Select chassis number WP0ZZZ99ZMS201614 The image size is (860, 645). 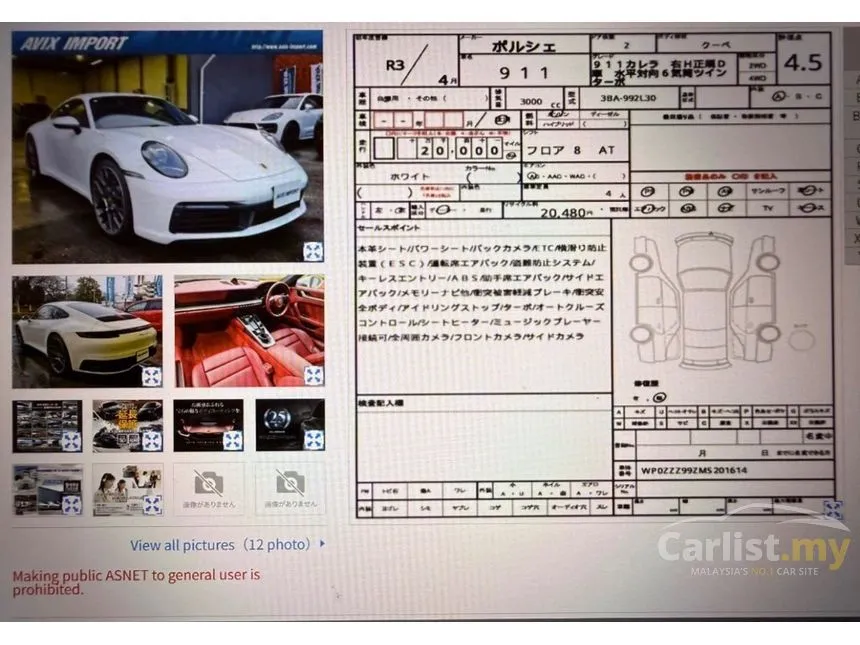(x=693, y=471)
